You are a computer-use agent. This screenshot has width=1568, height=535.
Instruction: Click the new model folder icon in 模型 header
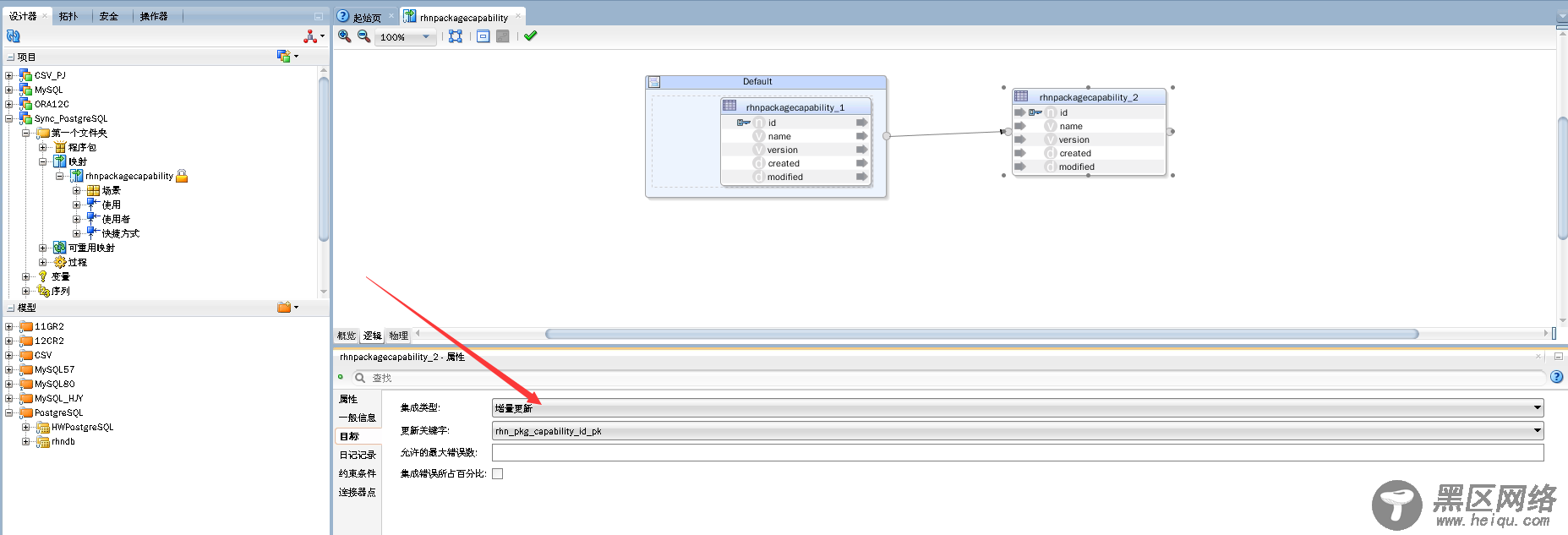pyautogui.click(x=287, y=307)
